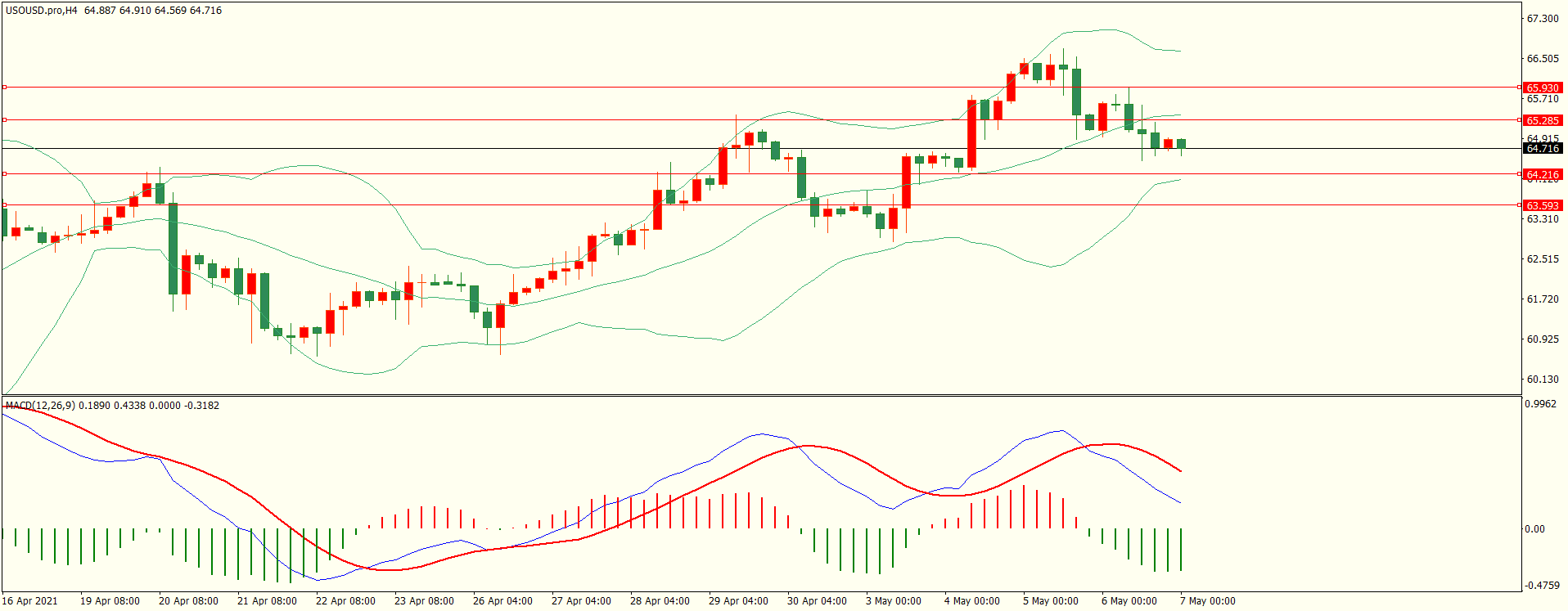This screenshot has width=1568, height=611.
Task: Select the 65.285 horizontal line price tag
Action: [x=1543, y=120]
